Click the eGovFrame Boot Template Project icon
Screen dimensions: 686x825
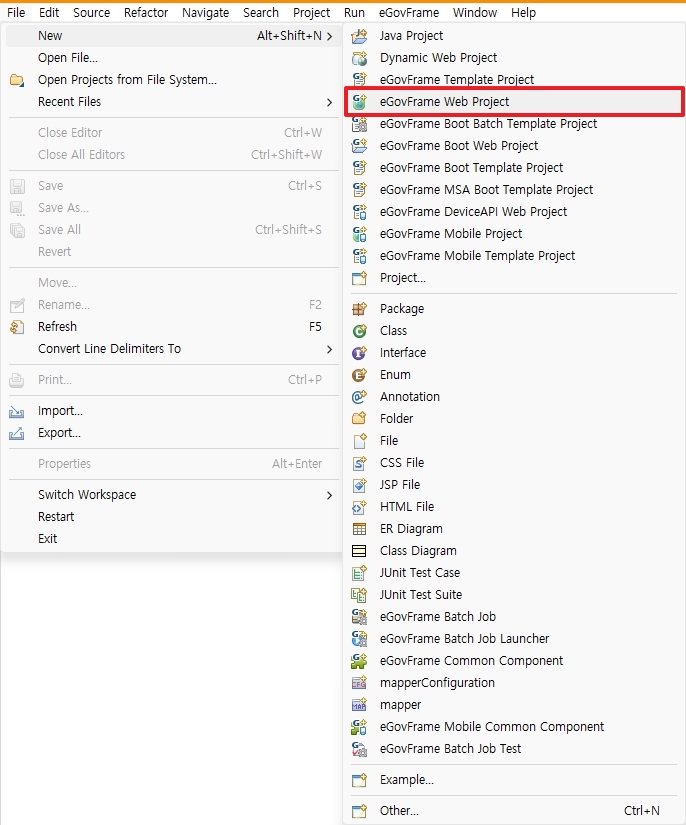point(359,168)
